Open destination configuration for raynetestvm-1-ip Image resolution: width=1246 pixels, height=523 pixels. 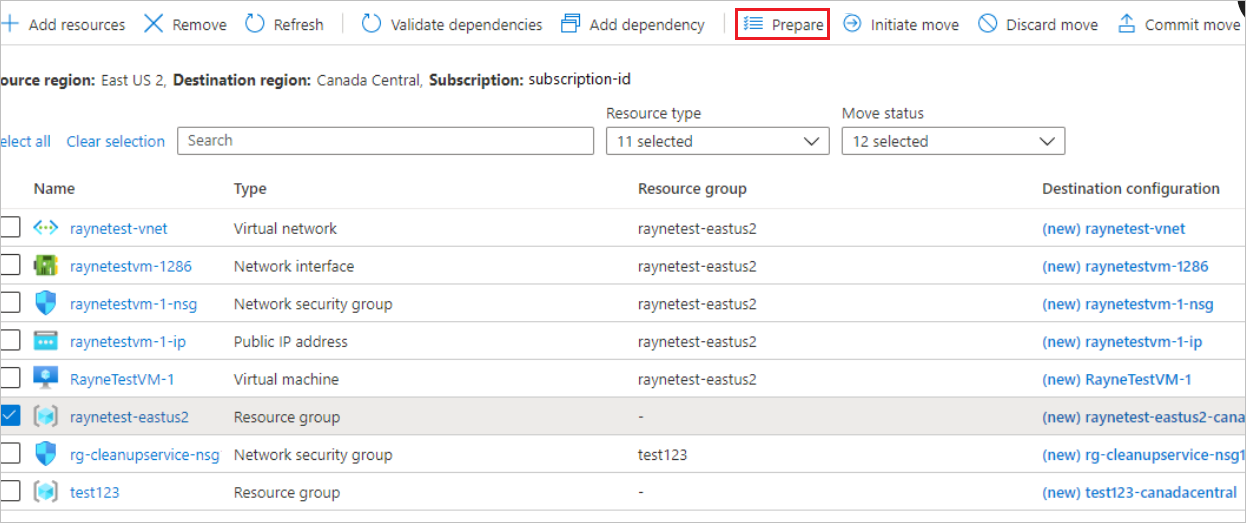(1122, 342)
